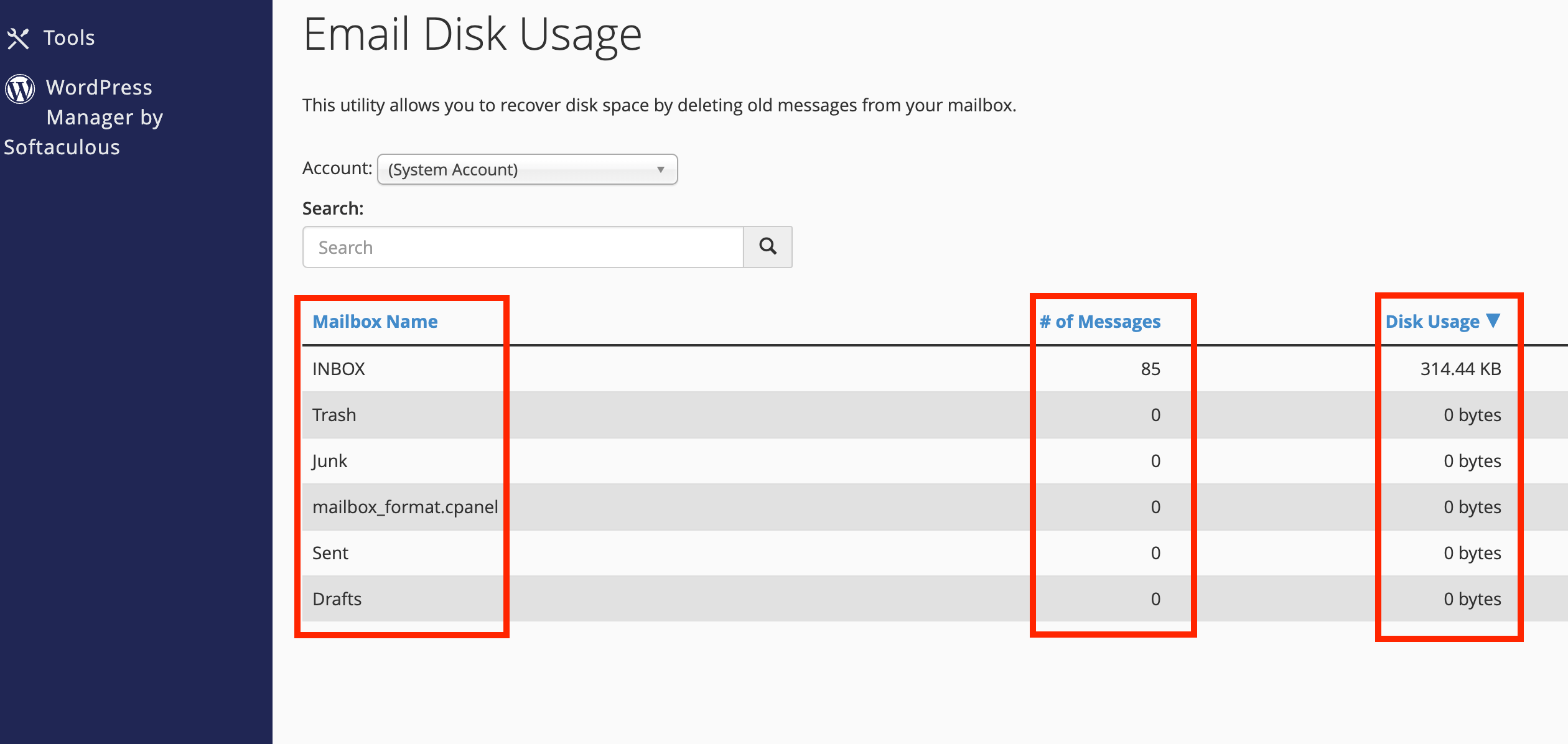Select the Drafts mailbox name

[337, 599]
